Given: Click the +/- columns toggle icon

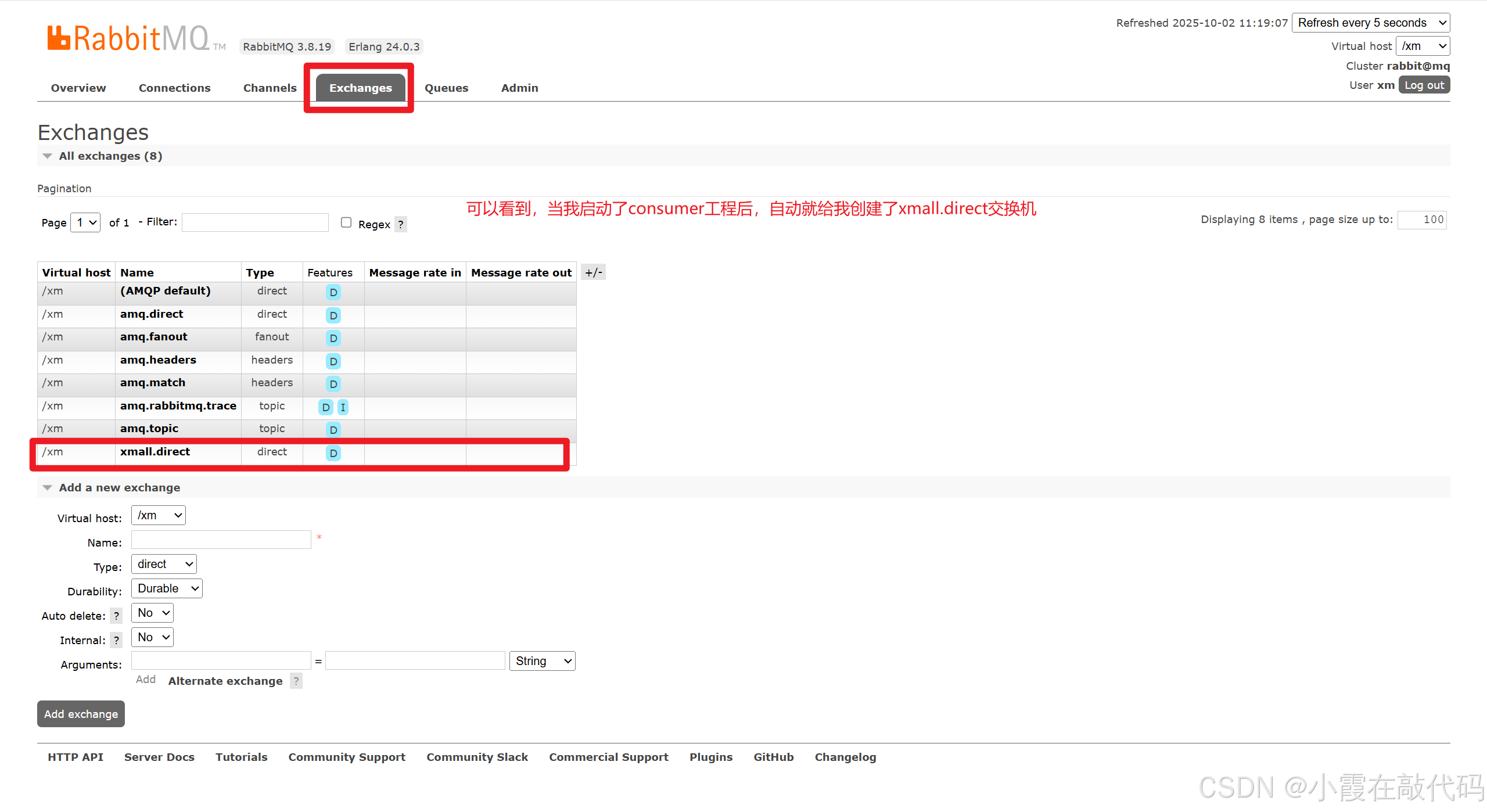Looking at the screenshot, I should tap(593, 272).
